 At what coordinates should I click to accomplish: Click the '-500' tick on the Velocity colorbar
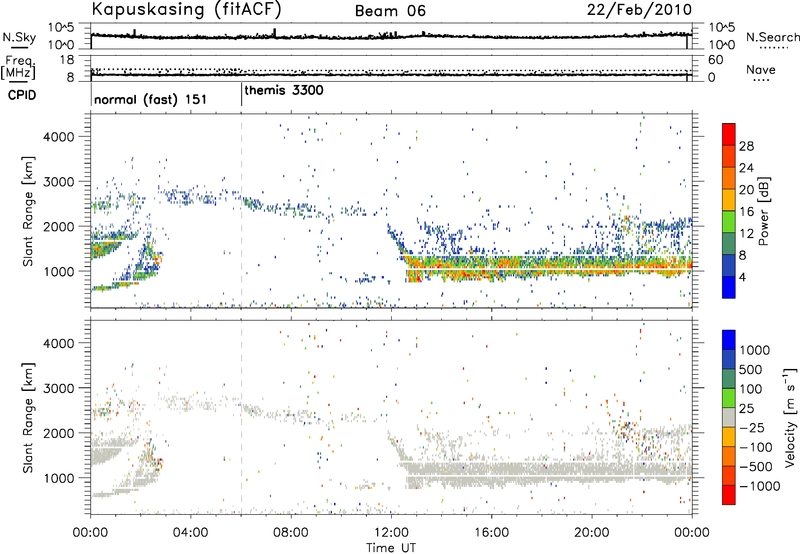pos(756,466)
